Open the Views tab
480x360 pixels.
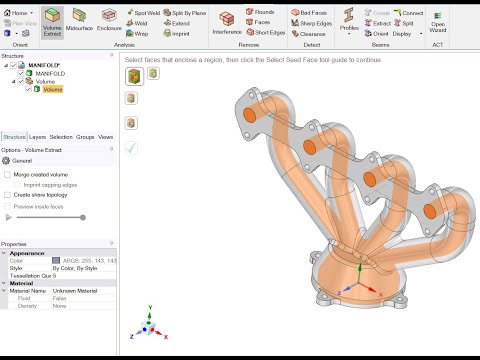(x=106, y=137)
